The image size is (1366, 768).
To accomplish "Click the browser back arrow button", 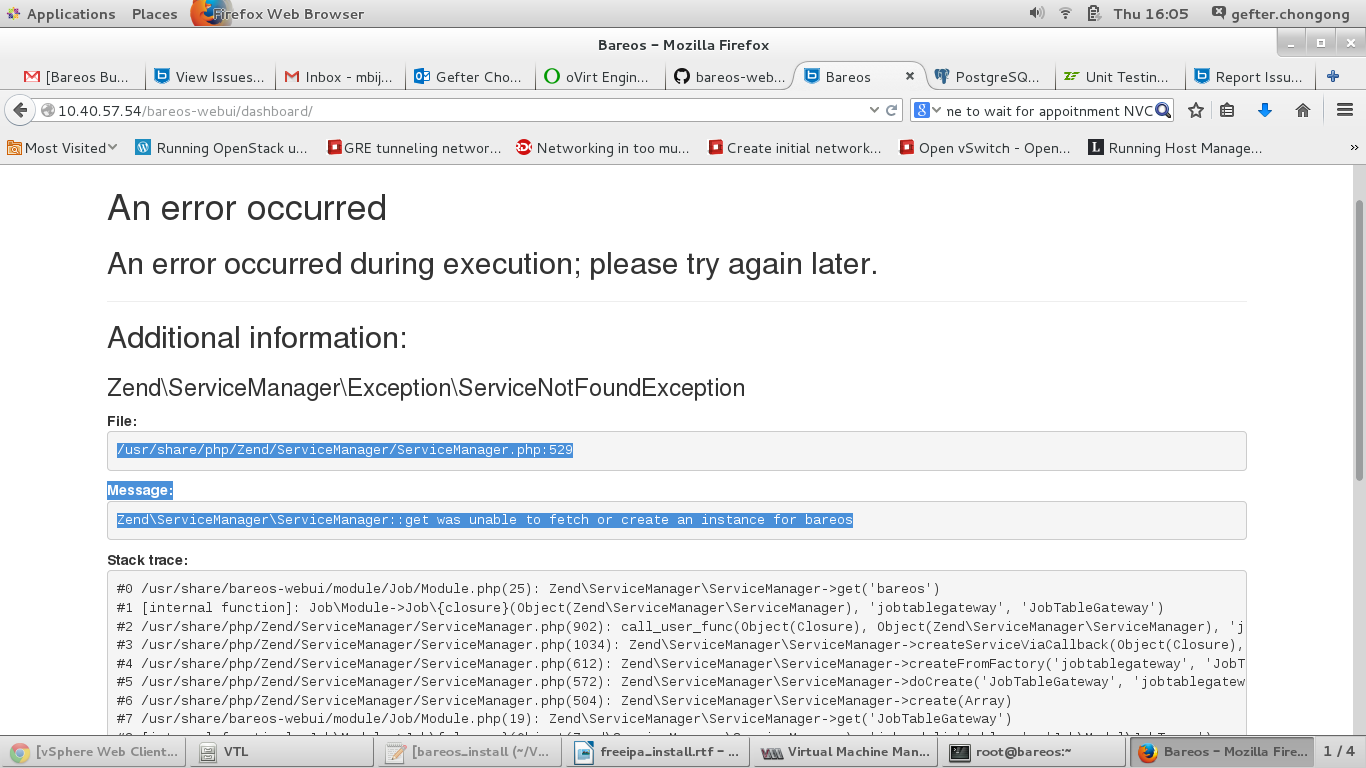I will tap(19, 111).
